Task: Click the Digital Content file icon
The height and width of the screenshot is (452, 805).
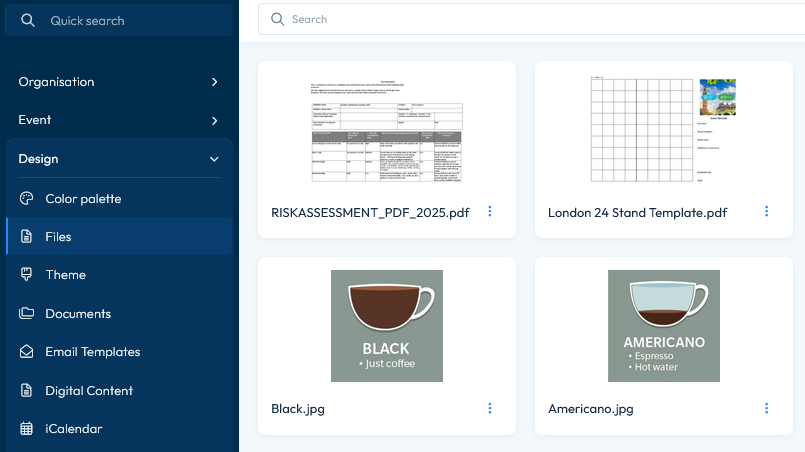Action: point(26,390)
